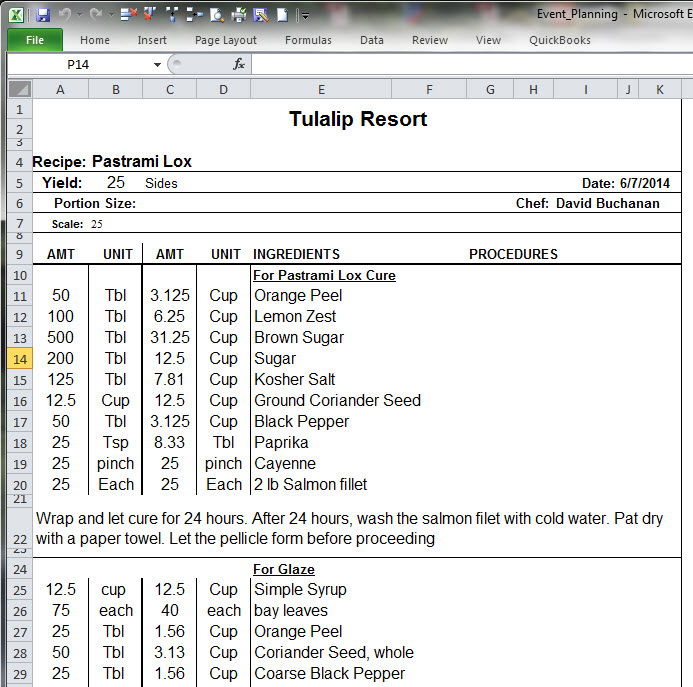Viewport: 693px width, 687px height.
Task: Open the File tab
Action: point(35,40)
